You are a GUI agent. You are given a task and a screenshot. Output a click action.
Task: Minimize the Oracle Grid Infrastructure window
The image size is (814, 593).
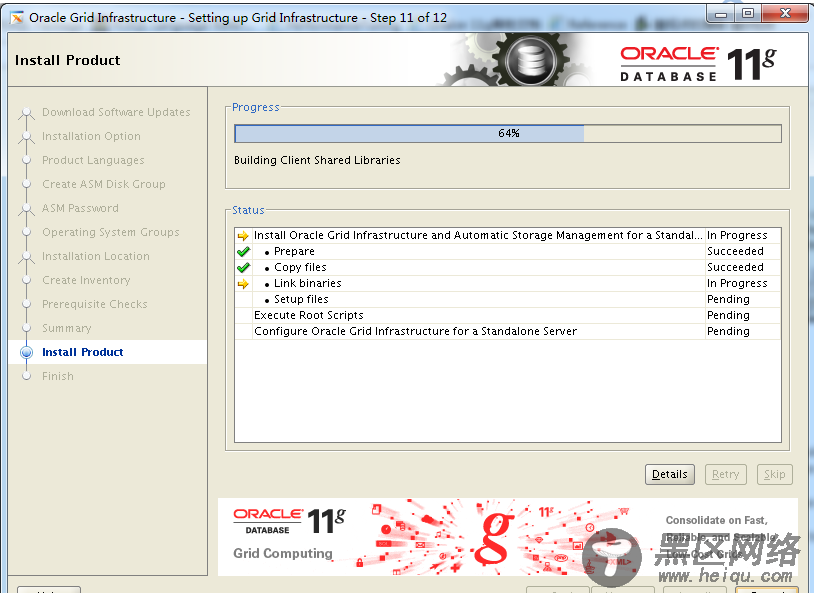click(x=721, y=14)
